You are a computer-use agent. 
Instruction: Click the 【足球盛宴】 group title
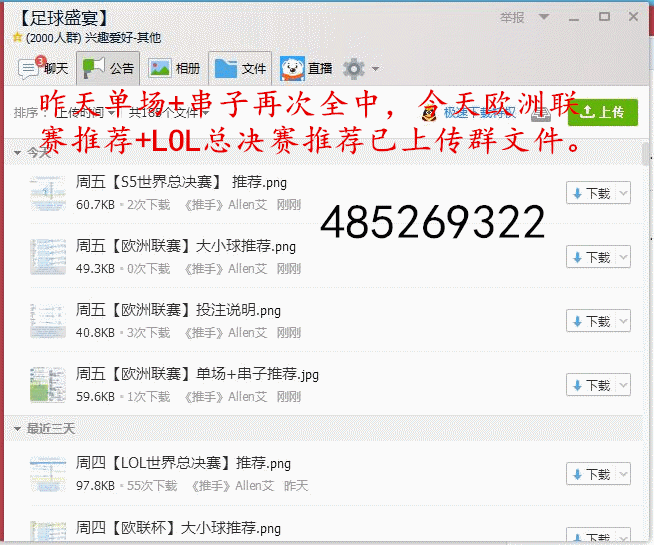[63, 18]
